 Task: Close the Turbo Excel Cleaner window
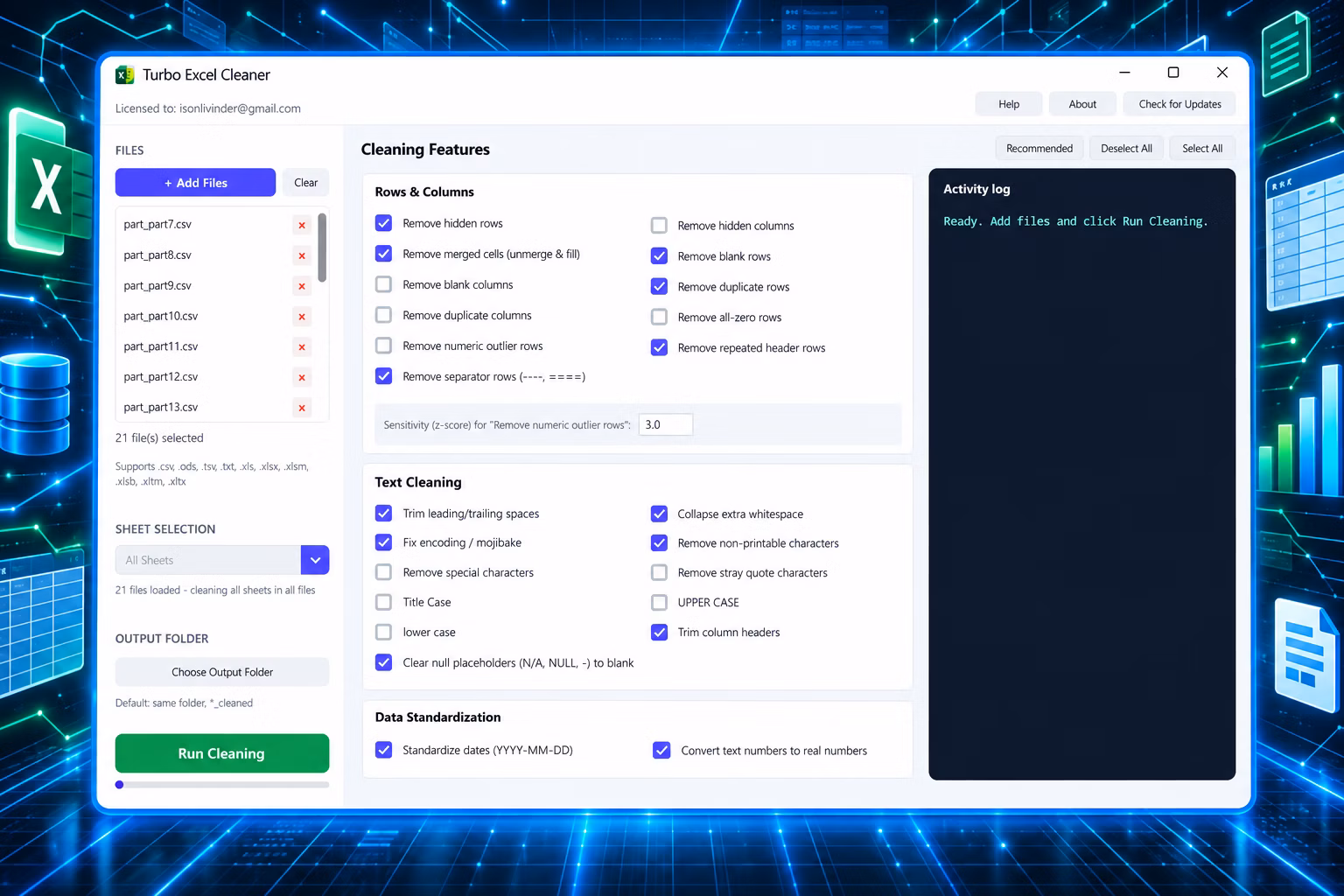[x=1222, y=73]
